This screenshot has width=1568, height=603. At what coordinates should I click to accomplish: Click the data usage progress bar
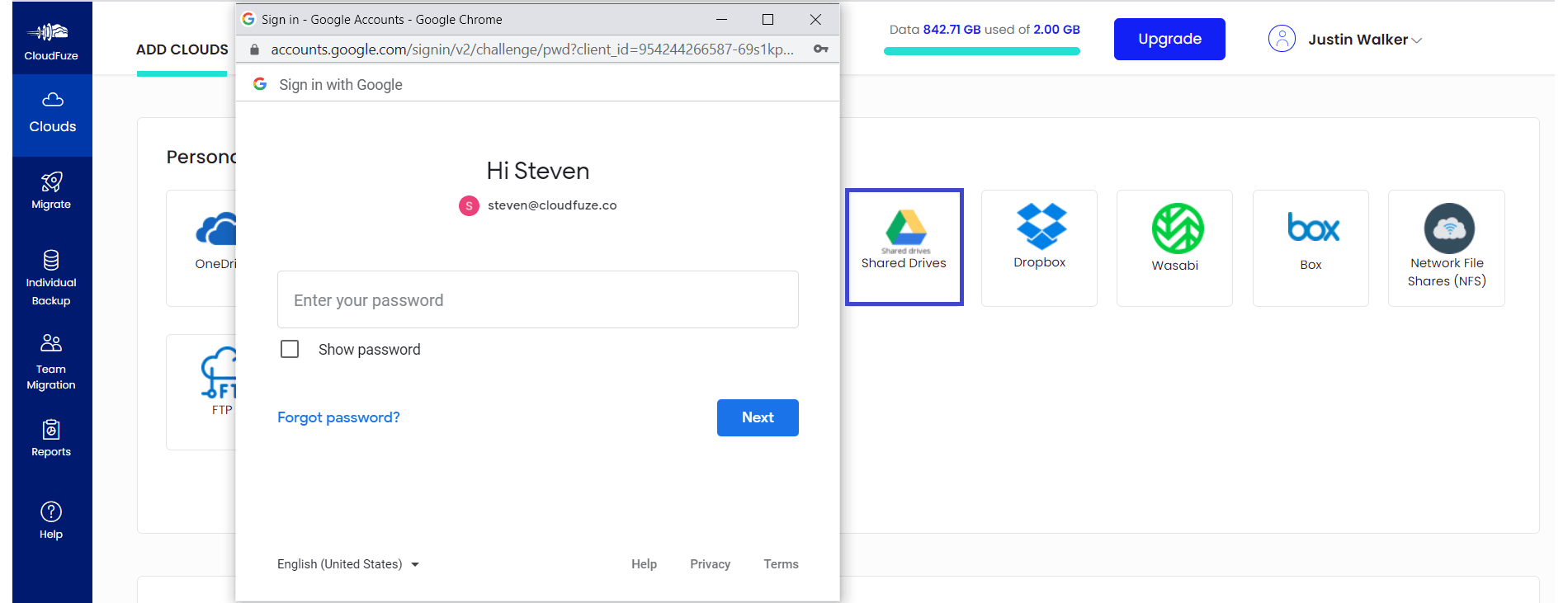click(x=982, y=51)
